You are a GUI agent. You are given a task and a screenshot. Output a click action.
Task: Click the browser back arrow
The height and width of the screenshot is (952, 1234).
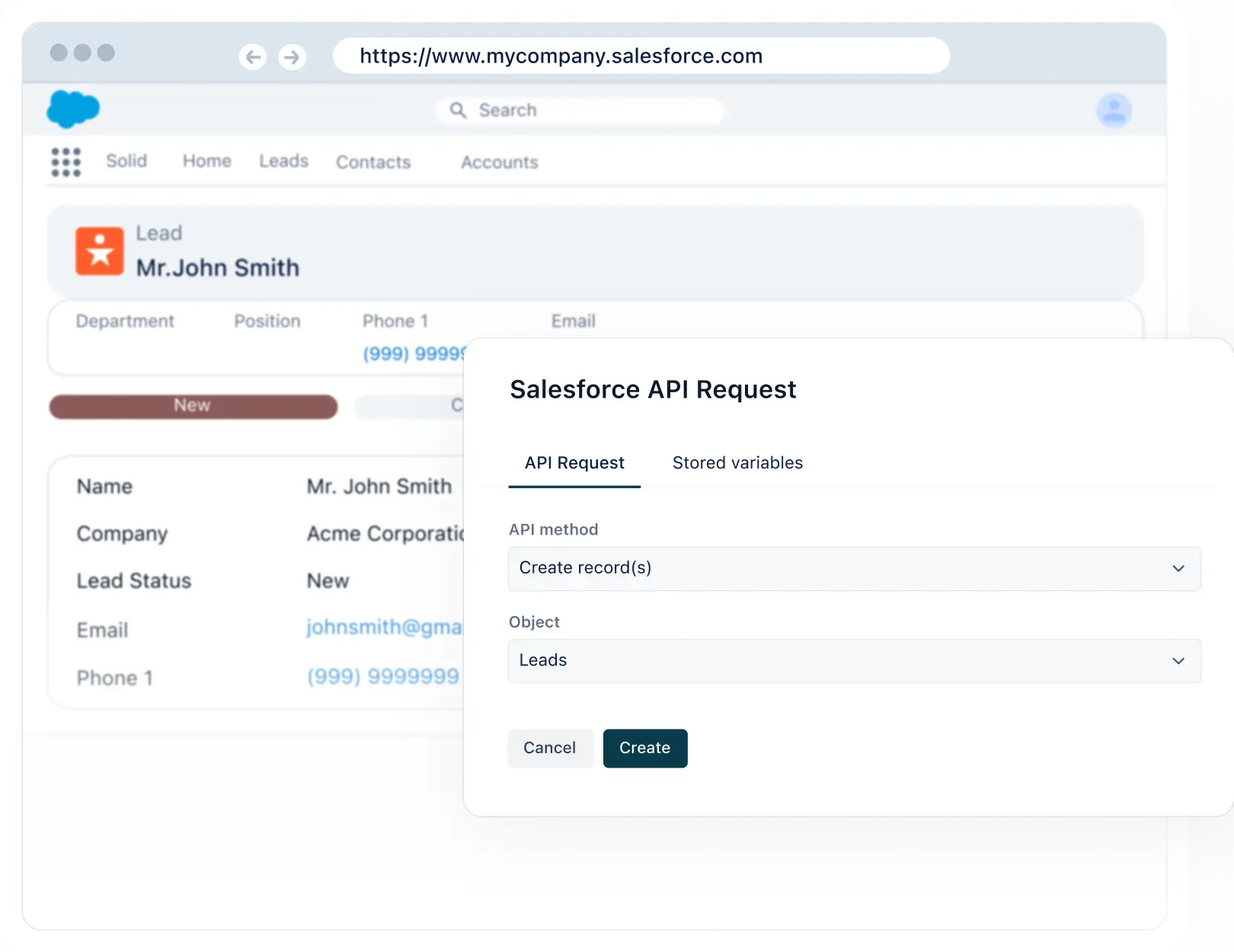coord(253,56)
